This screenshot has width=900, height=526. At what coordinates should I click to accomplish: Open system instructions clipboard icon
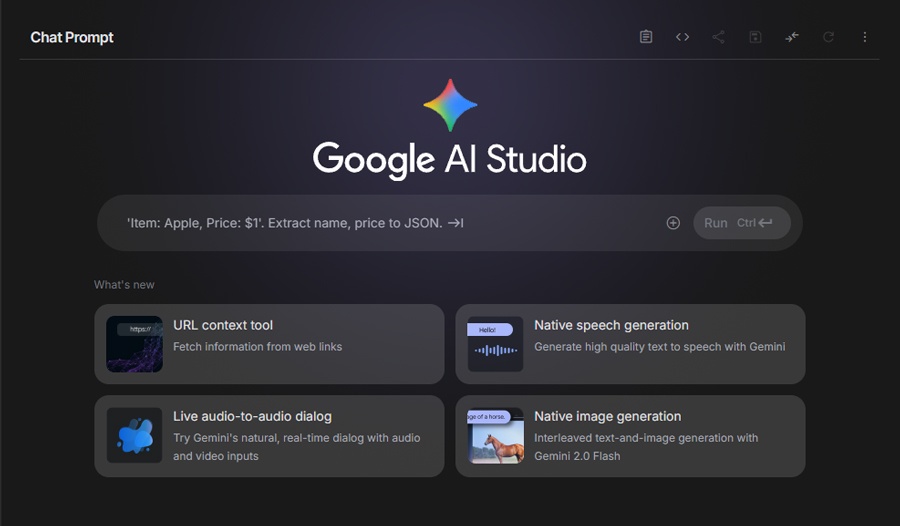click(646, 37)
